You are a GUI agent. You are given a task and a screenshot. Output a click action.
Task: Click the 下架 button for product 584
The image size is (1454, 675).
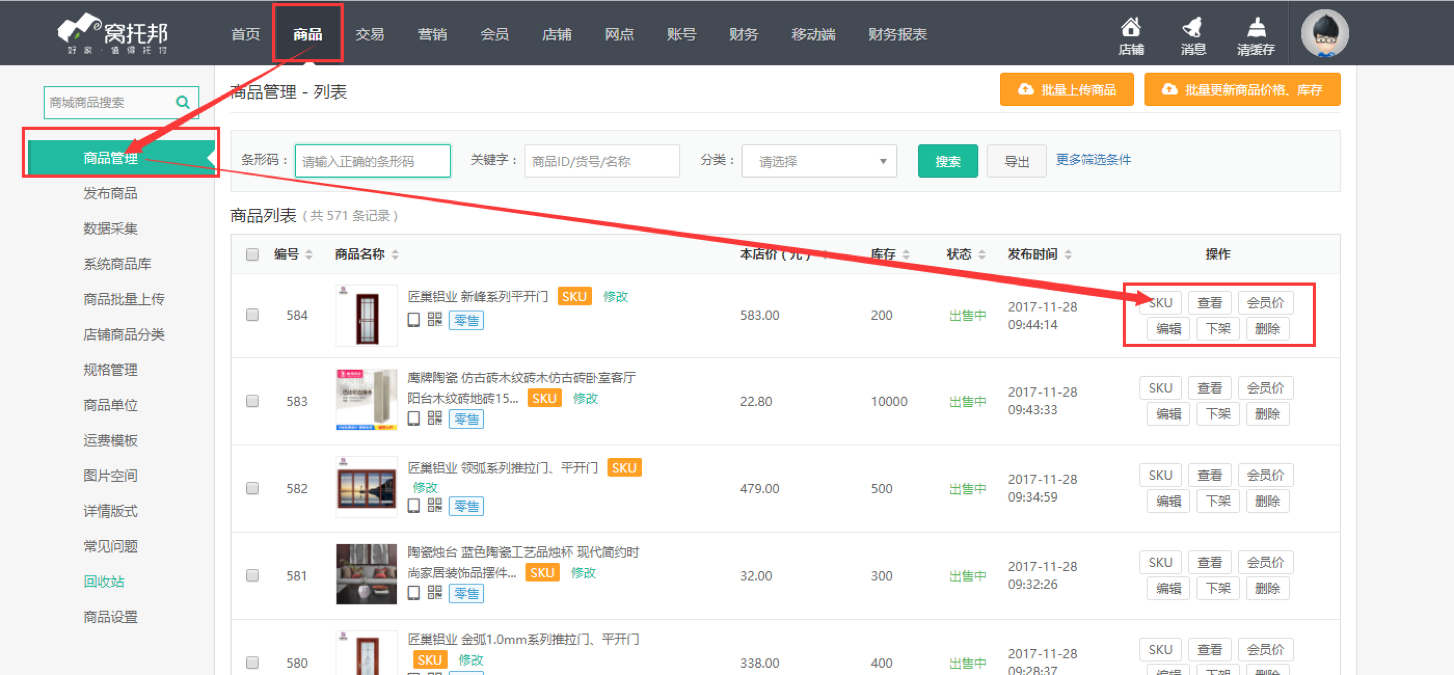pos(1218,329)
